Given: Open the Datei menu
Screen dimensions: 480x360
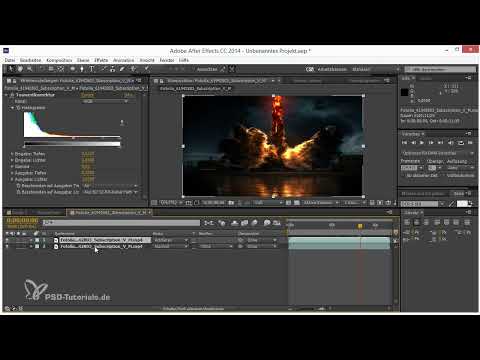Looking at the screenshot, I should [x=10, y=60].
